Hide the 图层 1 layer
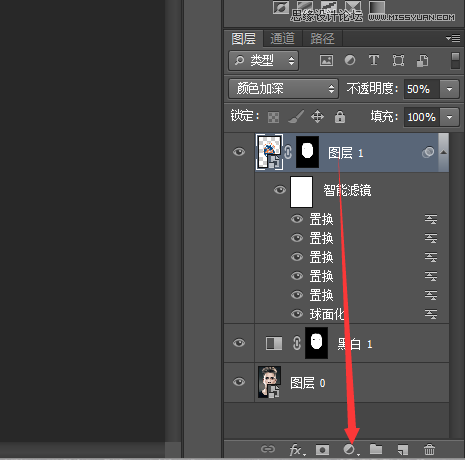 (x=239, y=152)
